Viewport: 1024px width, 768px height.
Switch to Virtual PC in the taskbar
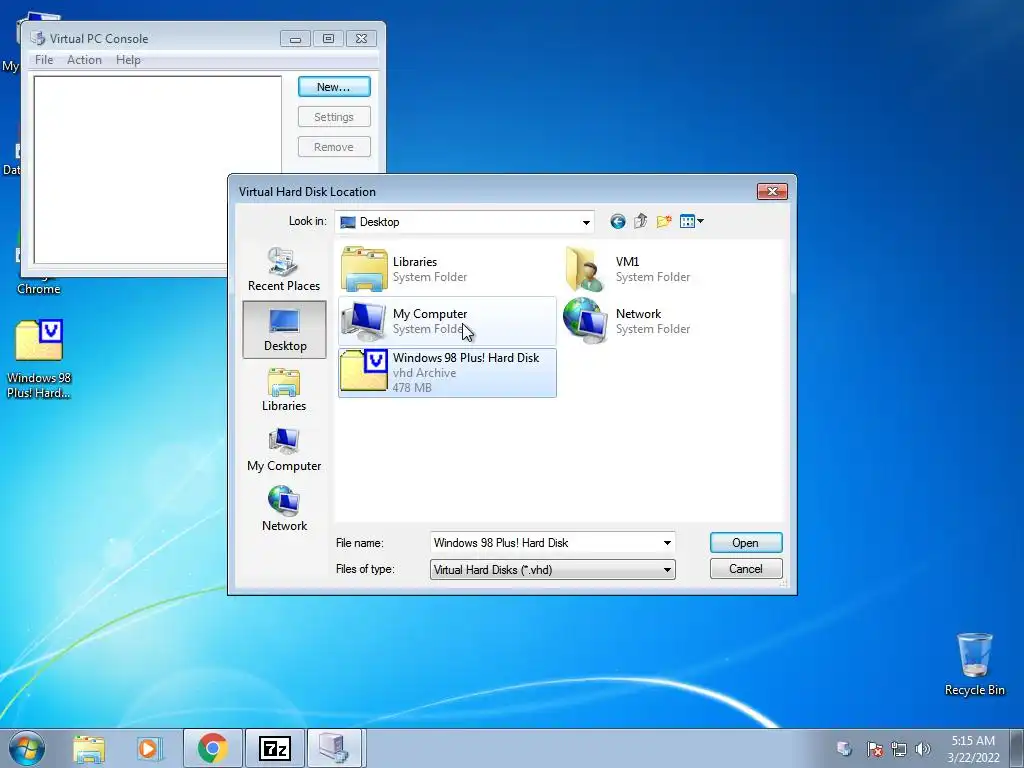coord(336,748)
